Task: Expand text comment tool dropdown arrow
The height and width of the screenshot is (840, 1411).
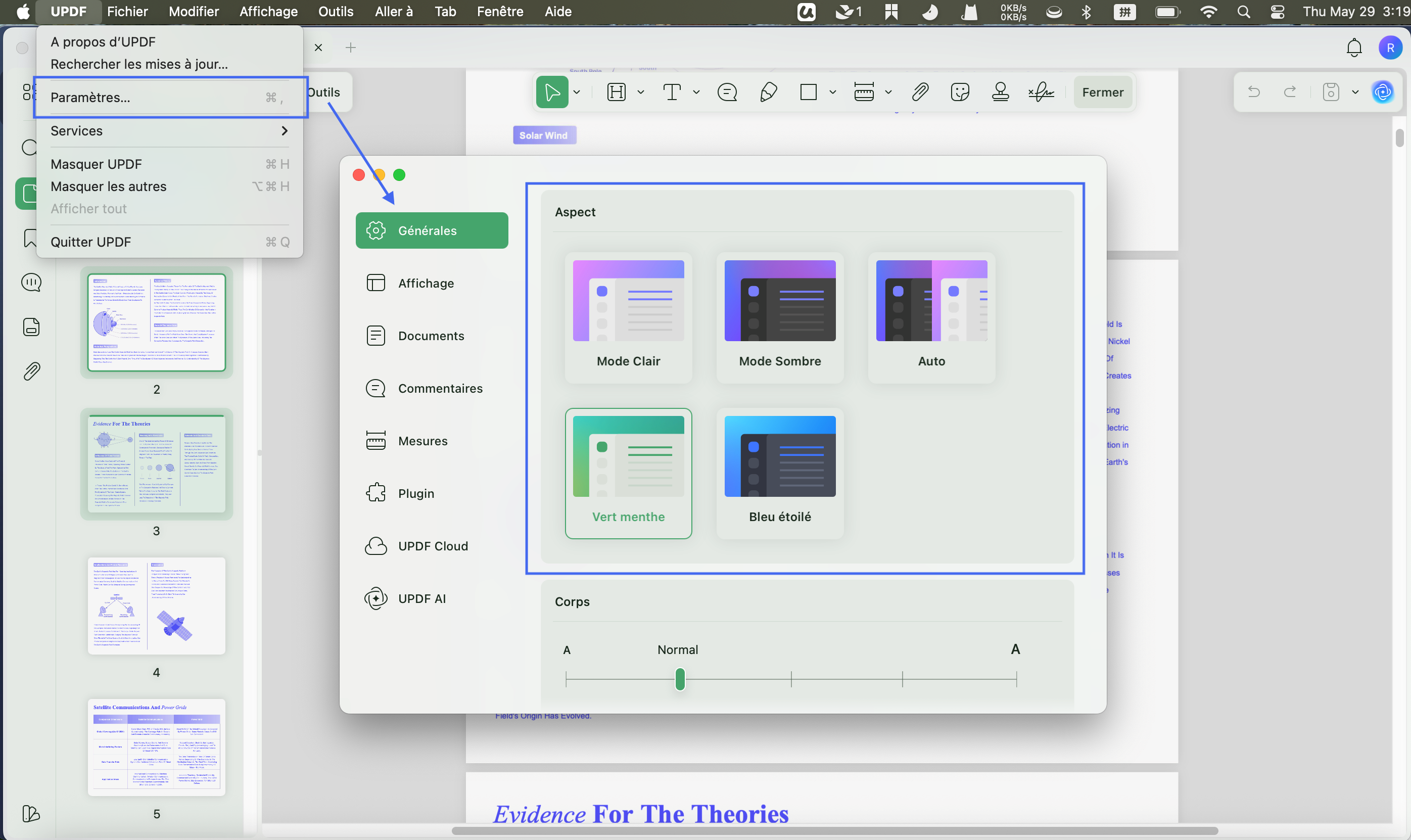Action: click(696, 92)
